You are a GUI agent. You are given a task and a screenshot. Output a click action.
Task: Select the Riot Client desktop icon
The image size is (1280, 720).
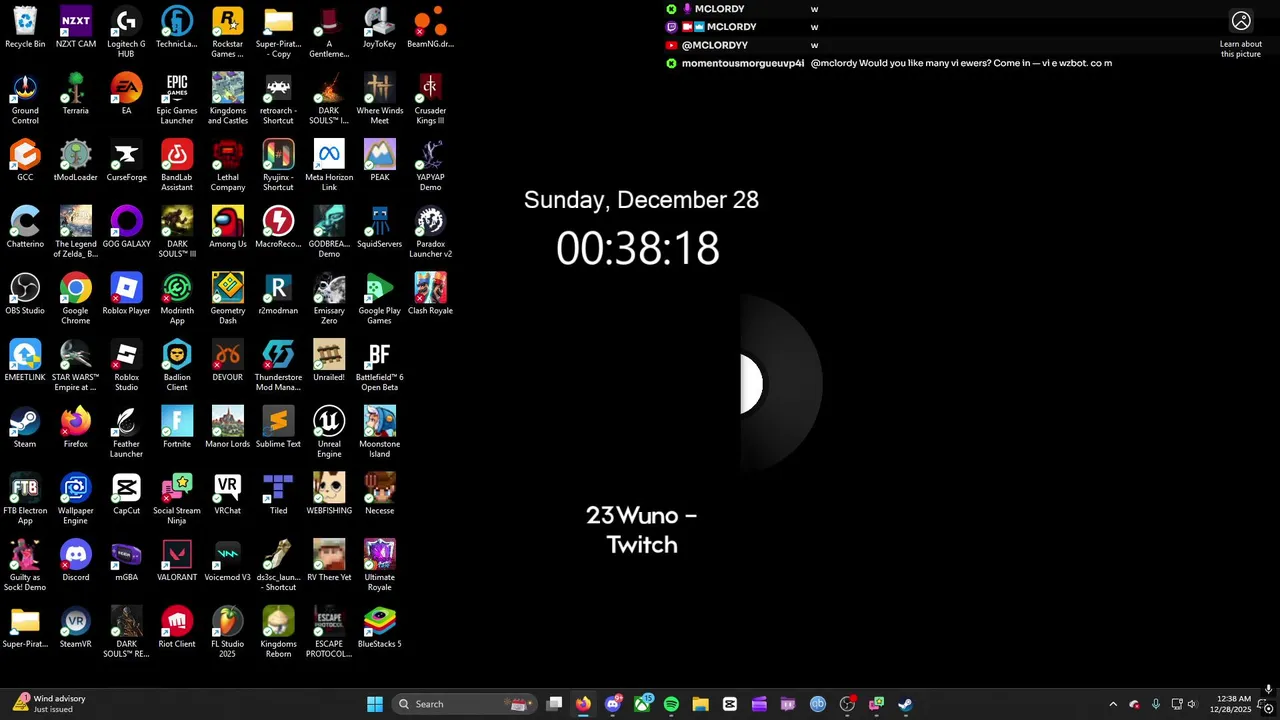tap(177, 628)
